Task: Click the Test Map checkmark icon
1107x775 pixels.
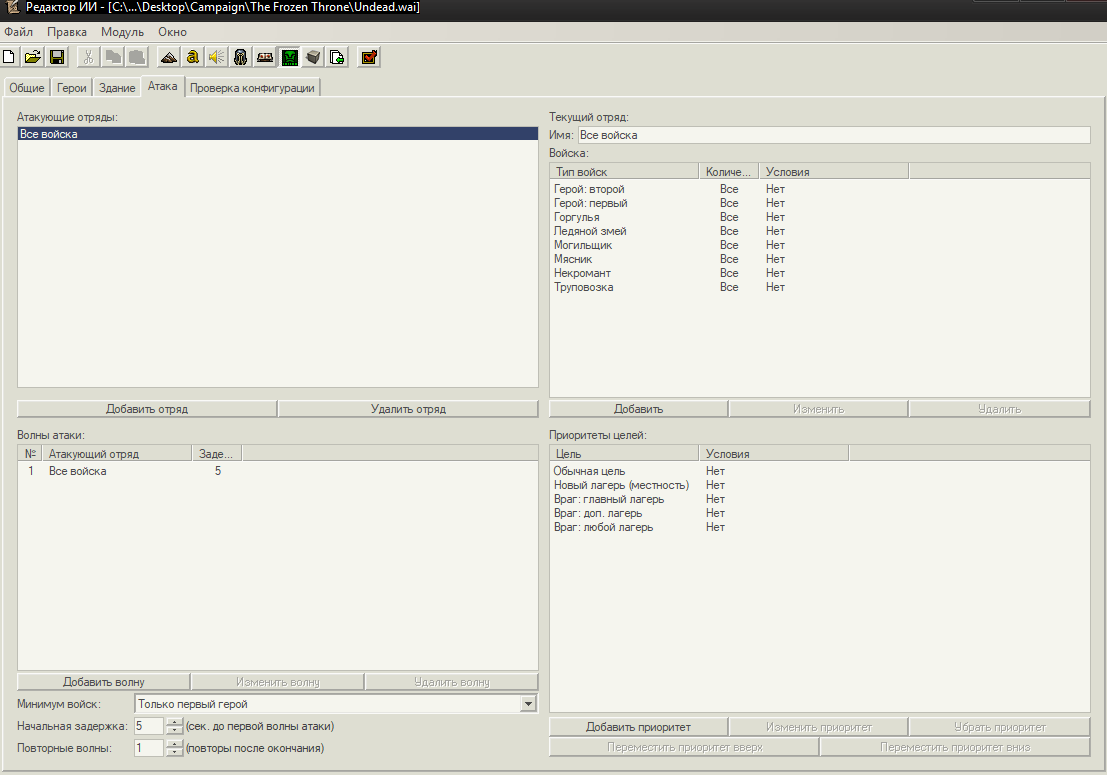Action: [x=369, y=57]
